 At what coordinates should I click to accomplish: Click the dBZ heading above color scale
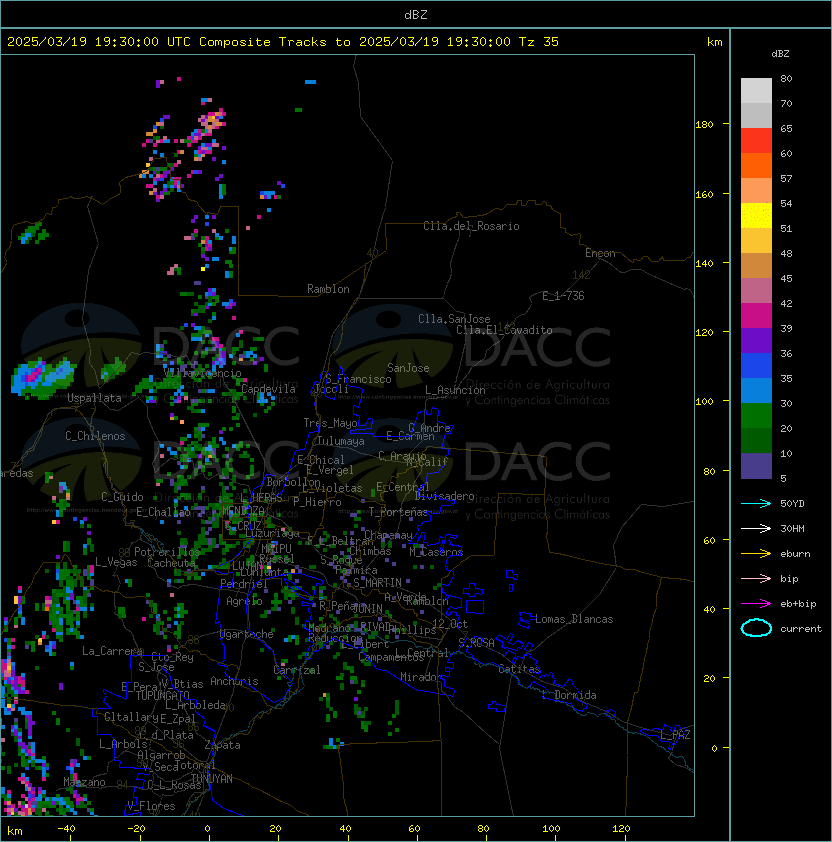click(780, 54)
